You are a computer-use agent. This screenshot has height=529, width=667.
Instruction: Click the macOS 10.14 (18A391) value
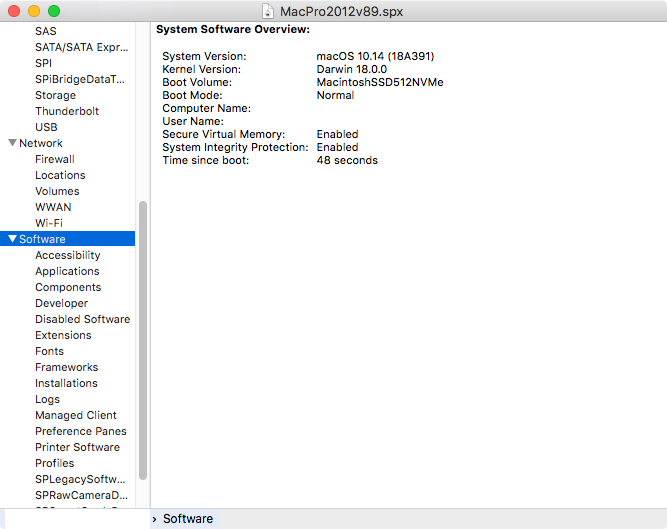point(375,56)
